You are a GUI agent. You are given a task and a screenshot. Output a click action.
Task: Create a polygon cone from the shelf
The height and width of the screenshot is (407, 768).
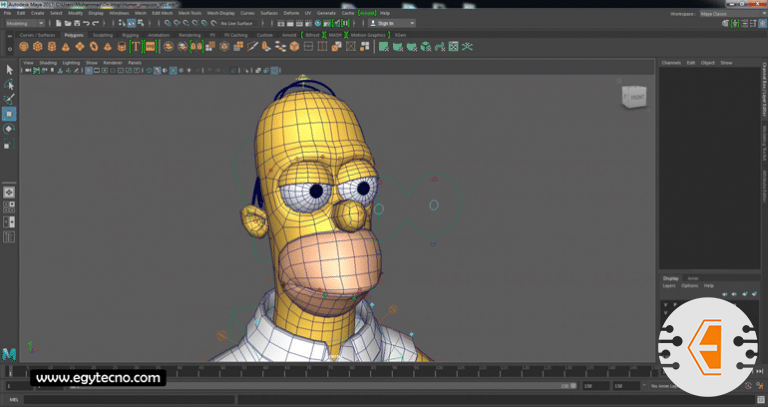65,47
